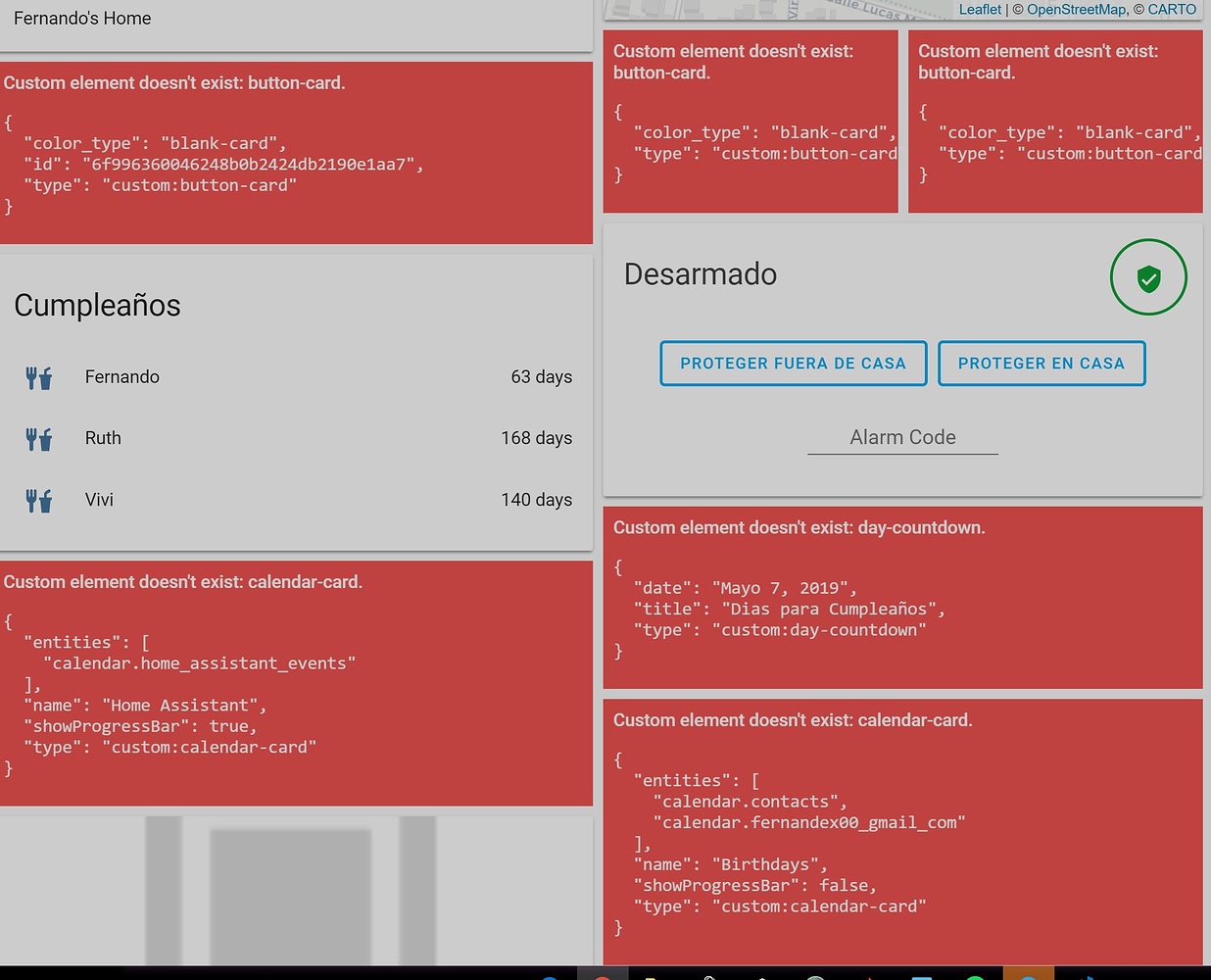Click the Birthdays calendar-card error message
The image size is (1211, 980).
[x=902, y=823]
